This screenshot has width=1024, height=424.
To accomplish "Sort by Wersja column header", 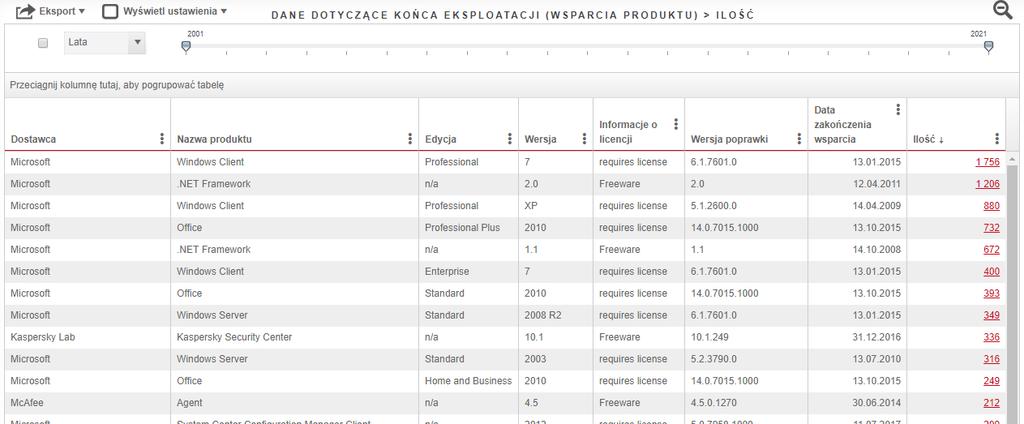I will (x=540, y=139).
